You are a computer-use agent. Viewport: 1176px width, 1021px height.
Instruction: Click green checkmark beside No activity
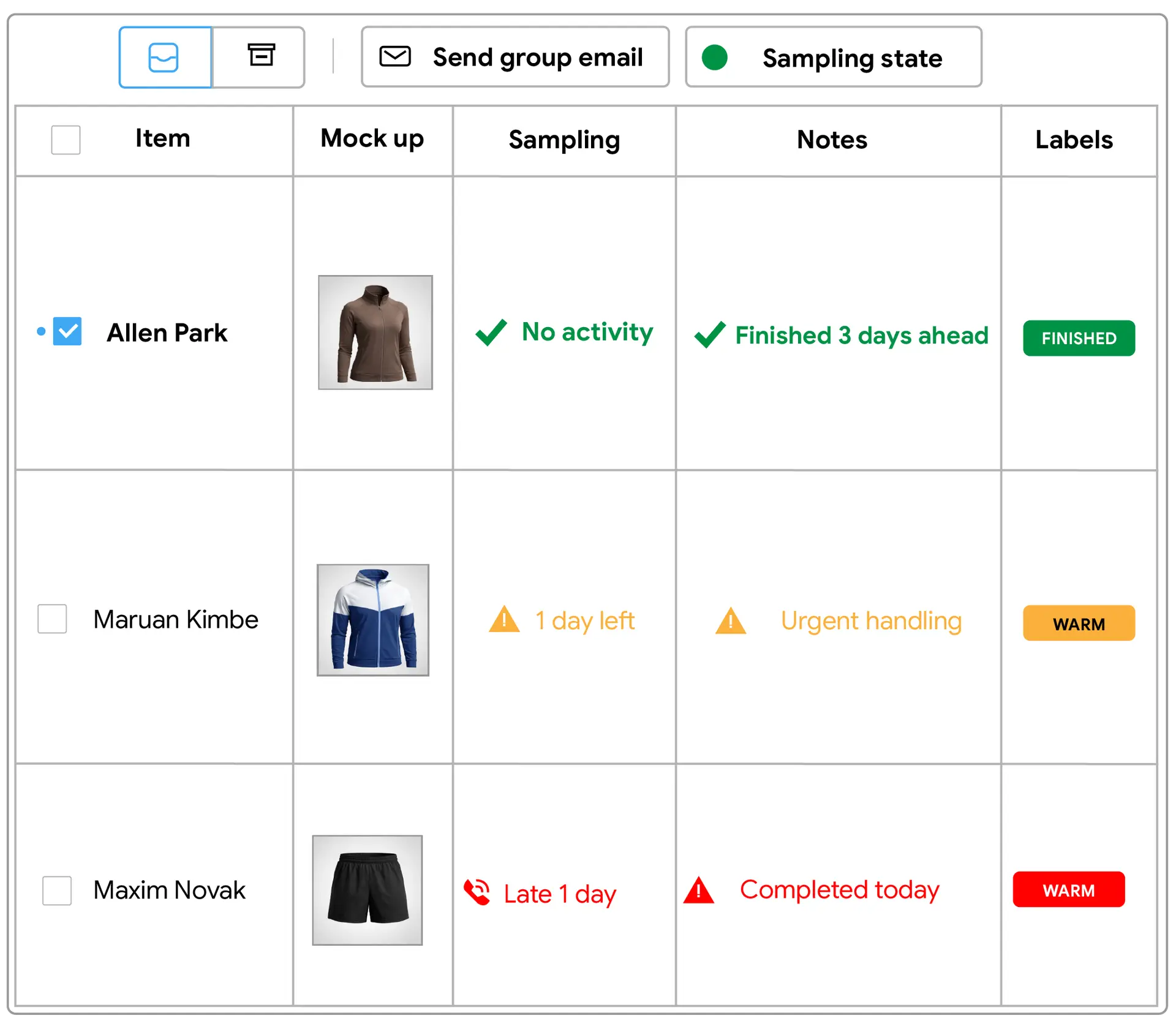point(491,333)
